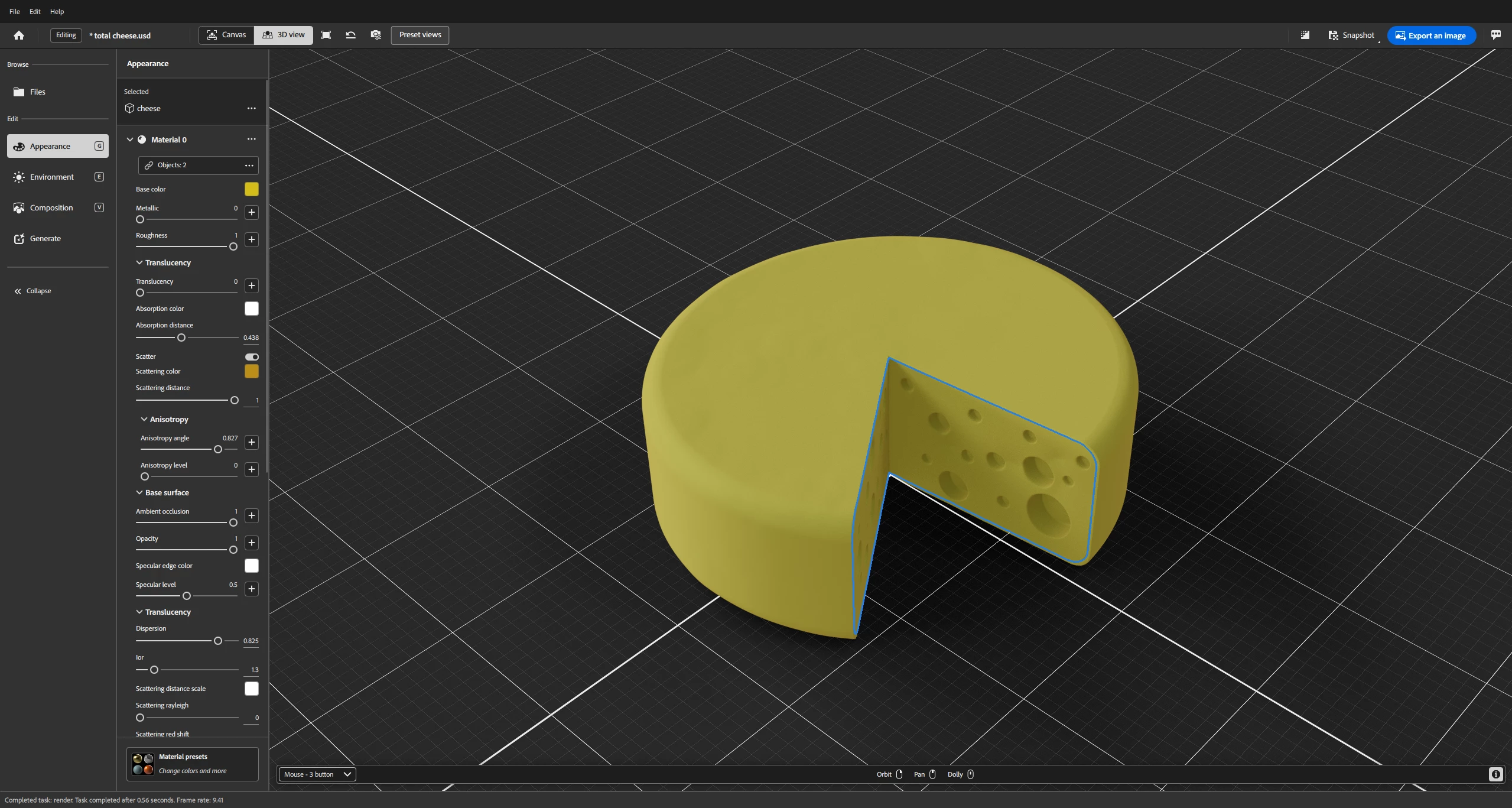Click the Preset views button
The height and width of the screenshot is (808, 1512).
pyautogui.click(x=420, y=35)
